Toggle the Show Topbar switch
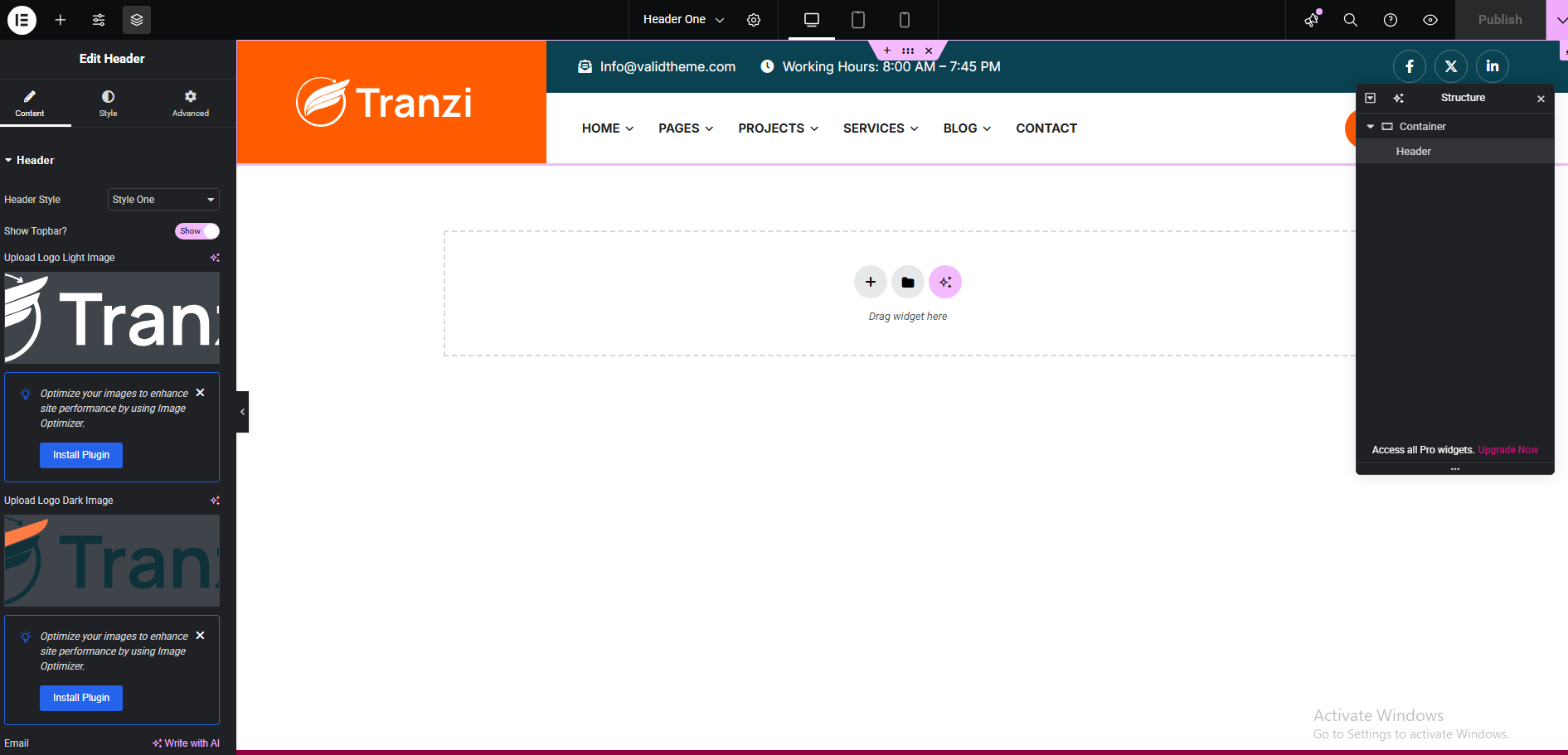 click(197, 231)
